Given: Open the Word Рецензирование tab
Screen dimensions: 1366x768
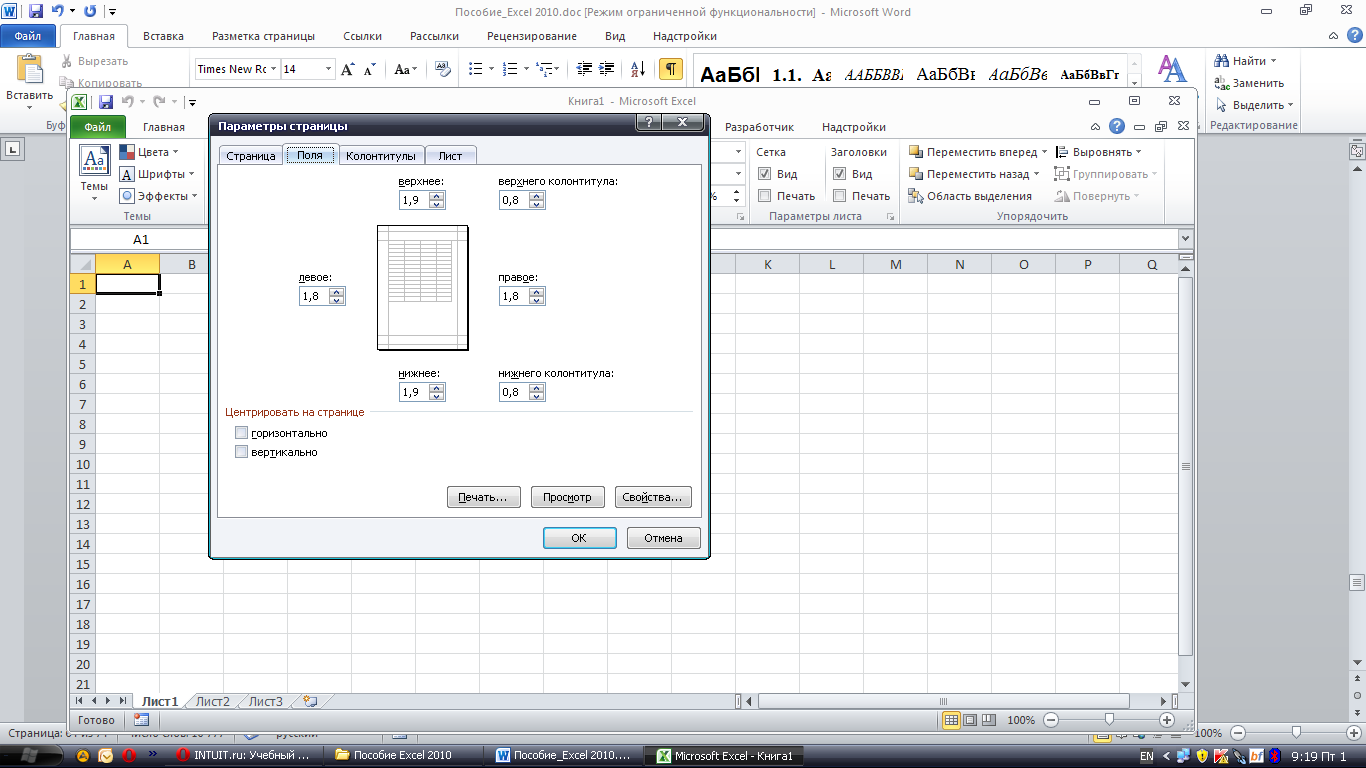Looking at the screenshot, I should [531, 36].
